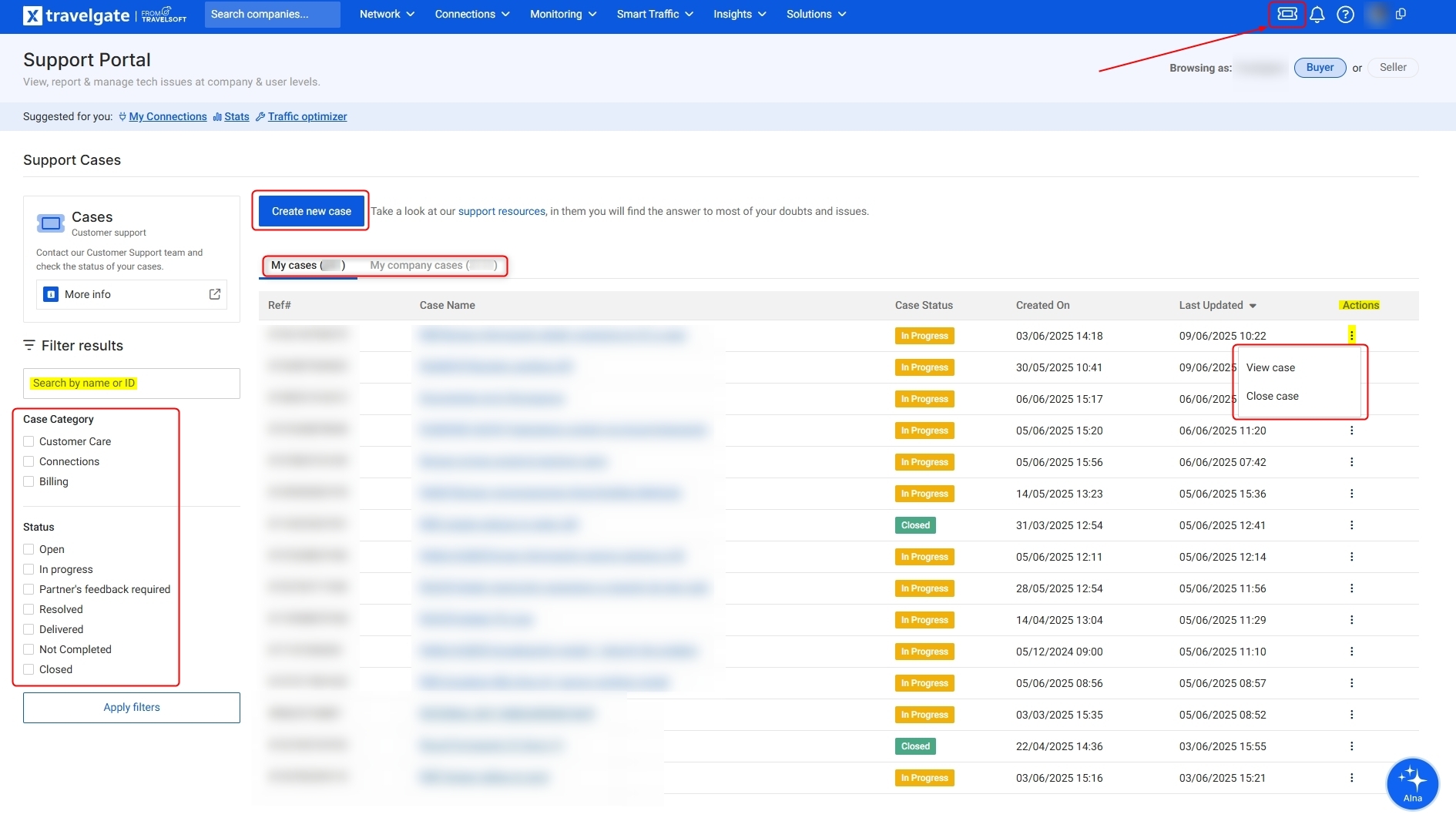Click the Cases customer support icon
This screenshot has width=1456, height=821.
[x=51, y=223]
